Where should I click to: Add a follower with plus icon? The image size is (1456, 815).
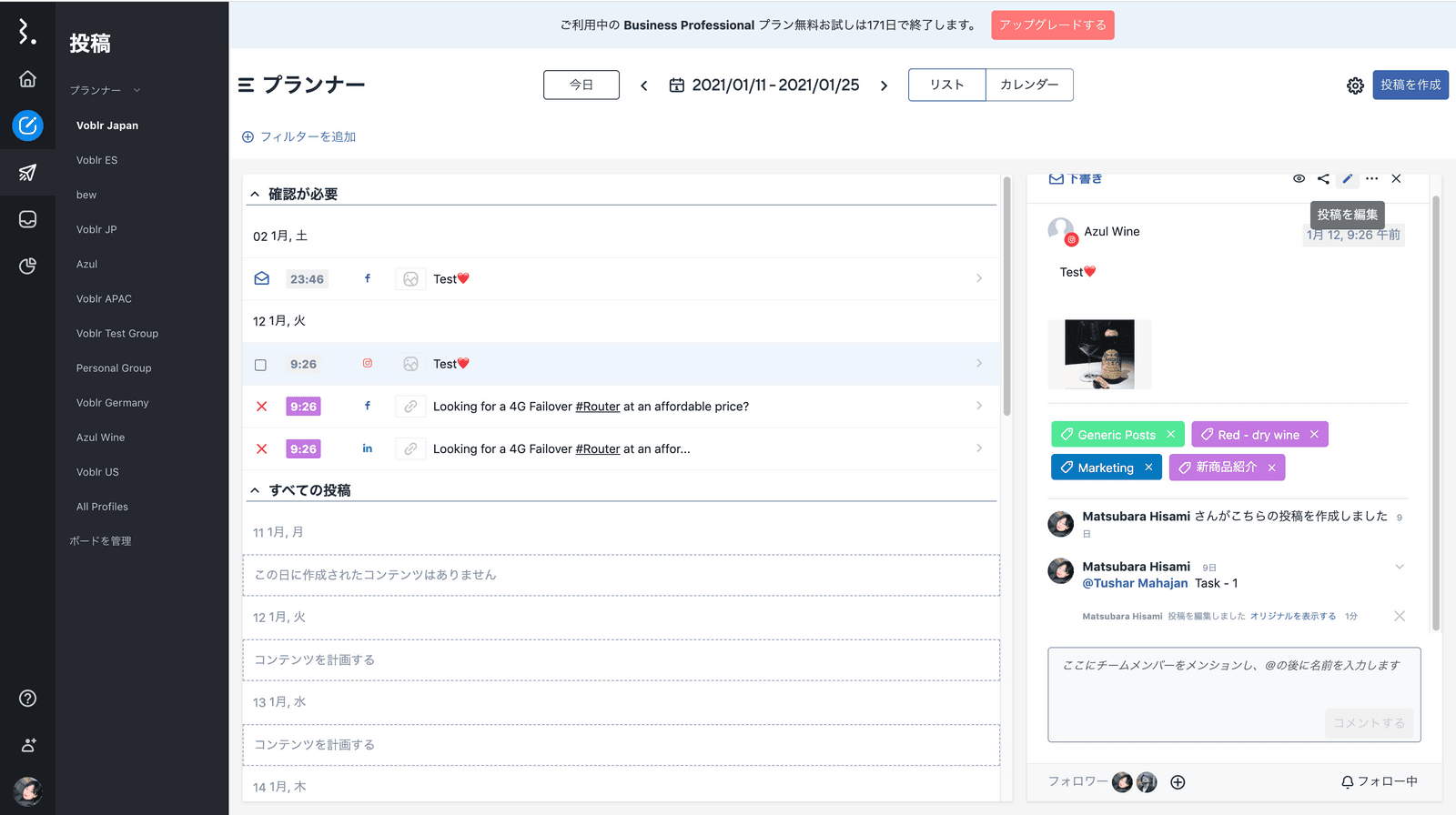point(1178,782)
